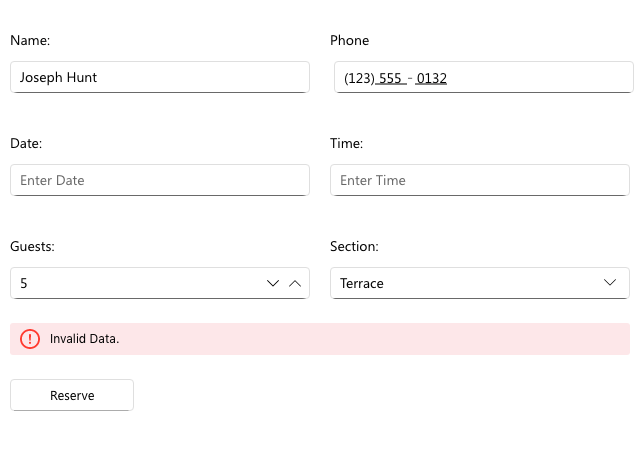
Task: Place cursor on the 555 phone segment
Action: (x=390, y=78)
